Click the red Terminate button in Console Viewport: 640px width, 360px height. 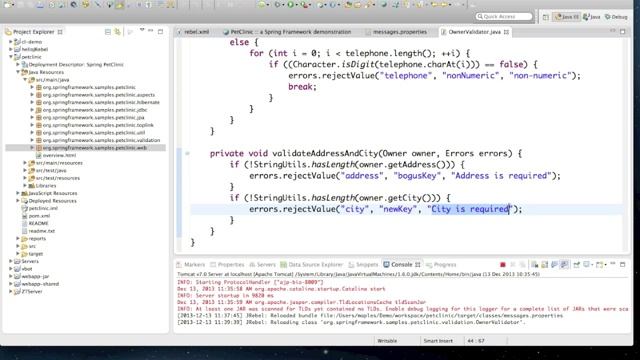502,264
